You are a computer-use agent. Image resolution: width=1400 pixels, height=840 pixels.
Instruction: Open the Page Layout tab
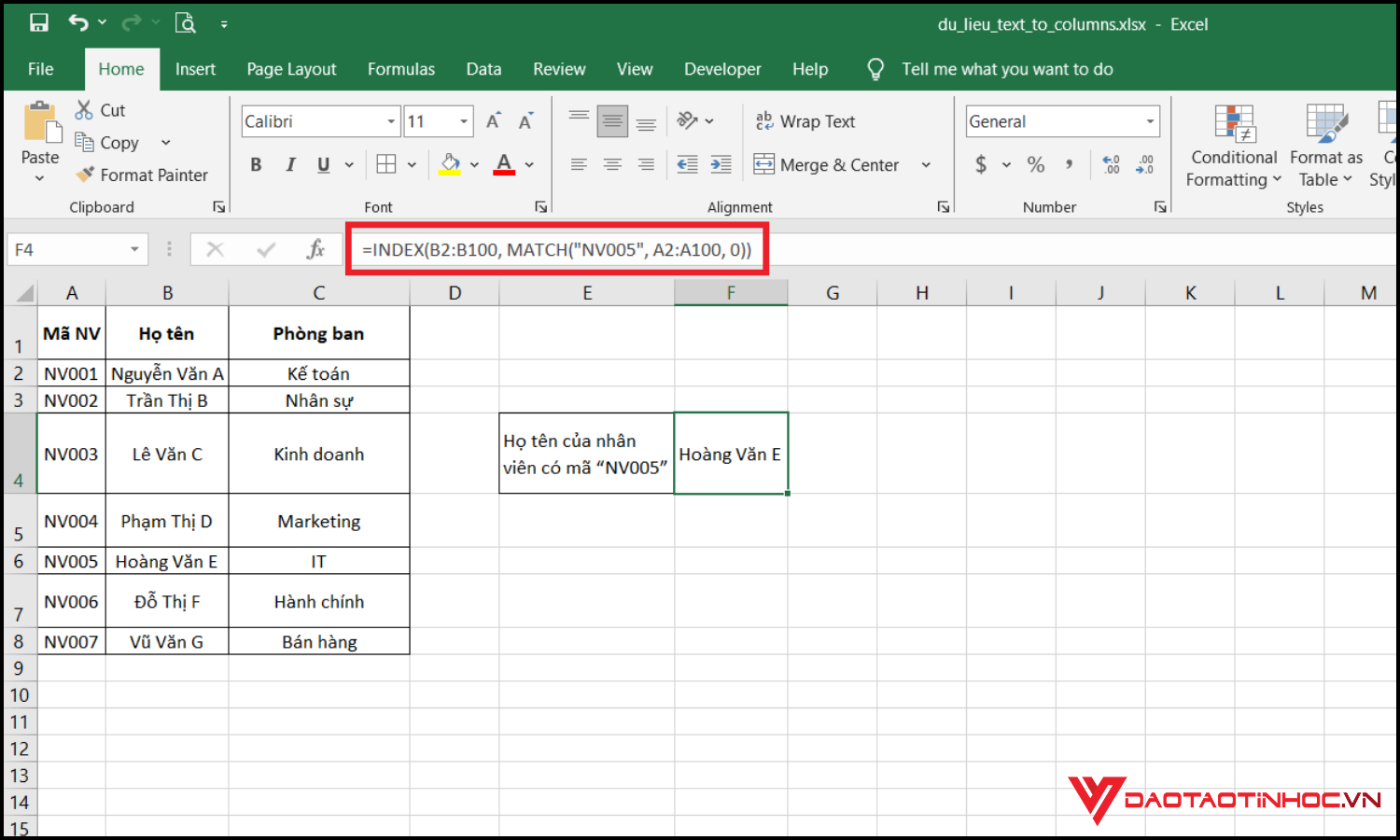pyautogui.click(x=291, y=69)
